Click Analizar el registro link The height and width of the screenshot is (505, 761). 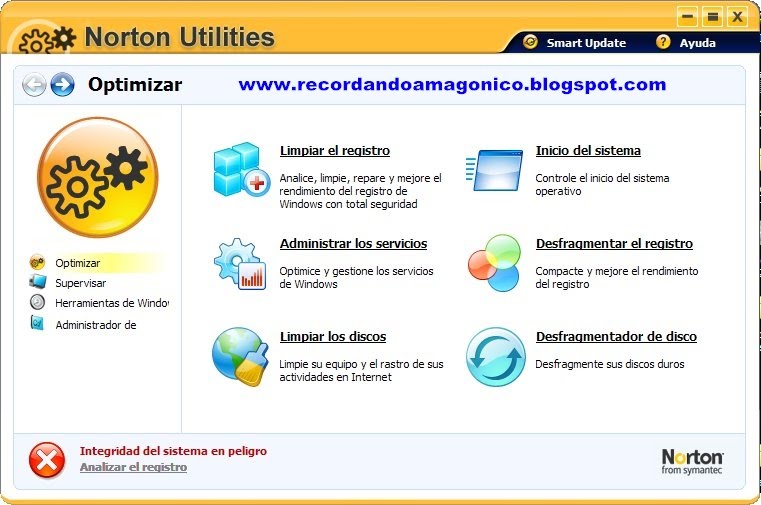133,467
